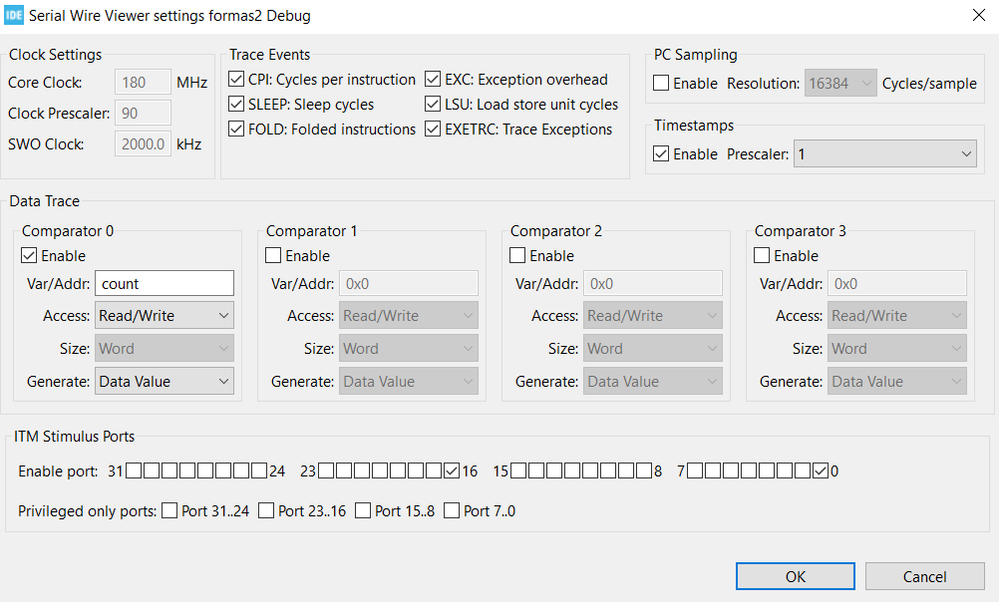Toggle SLEEP: Sleep cycles checkbox
999x602 pixels.
click(x=236, y=104)
